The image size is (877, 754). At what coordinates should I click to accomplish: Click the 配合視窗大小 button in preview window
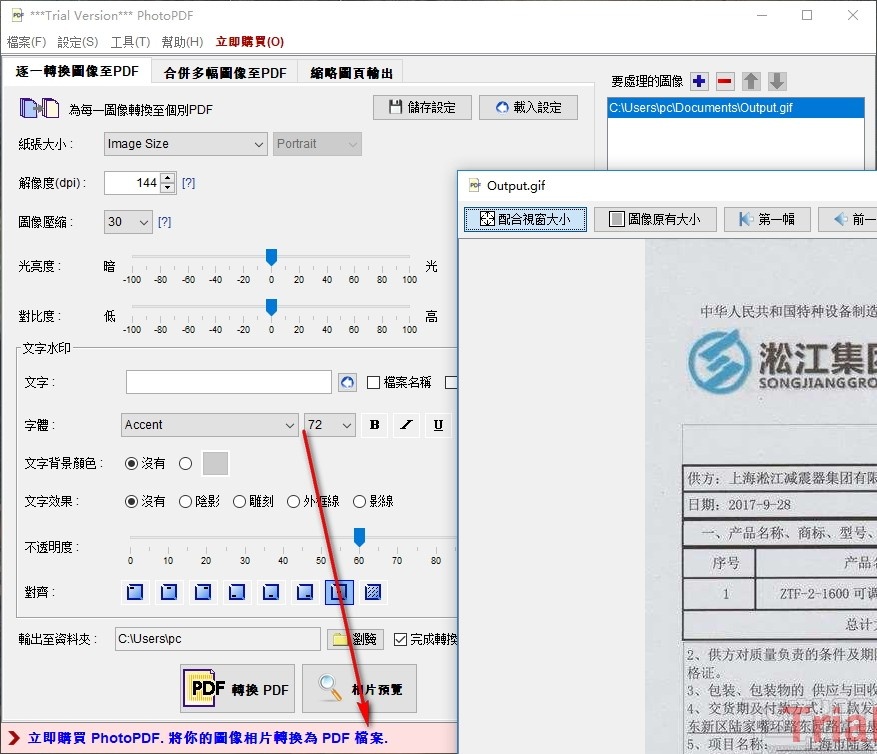click(x=525, y=219)
